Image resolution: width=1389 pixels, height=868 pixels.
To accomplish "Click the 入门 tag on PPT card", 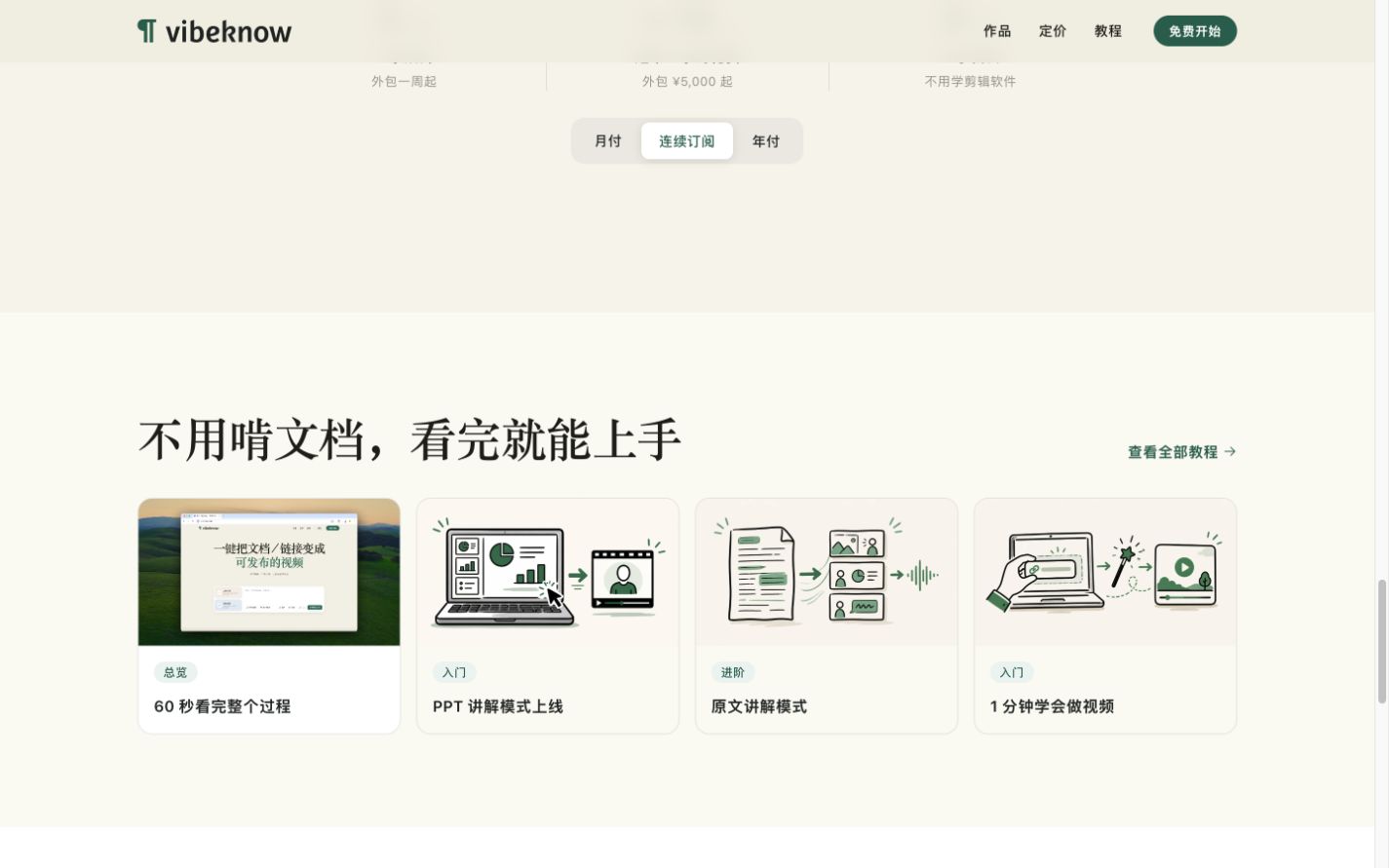I will [x=454, y=672].
